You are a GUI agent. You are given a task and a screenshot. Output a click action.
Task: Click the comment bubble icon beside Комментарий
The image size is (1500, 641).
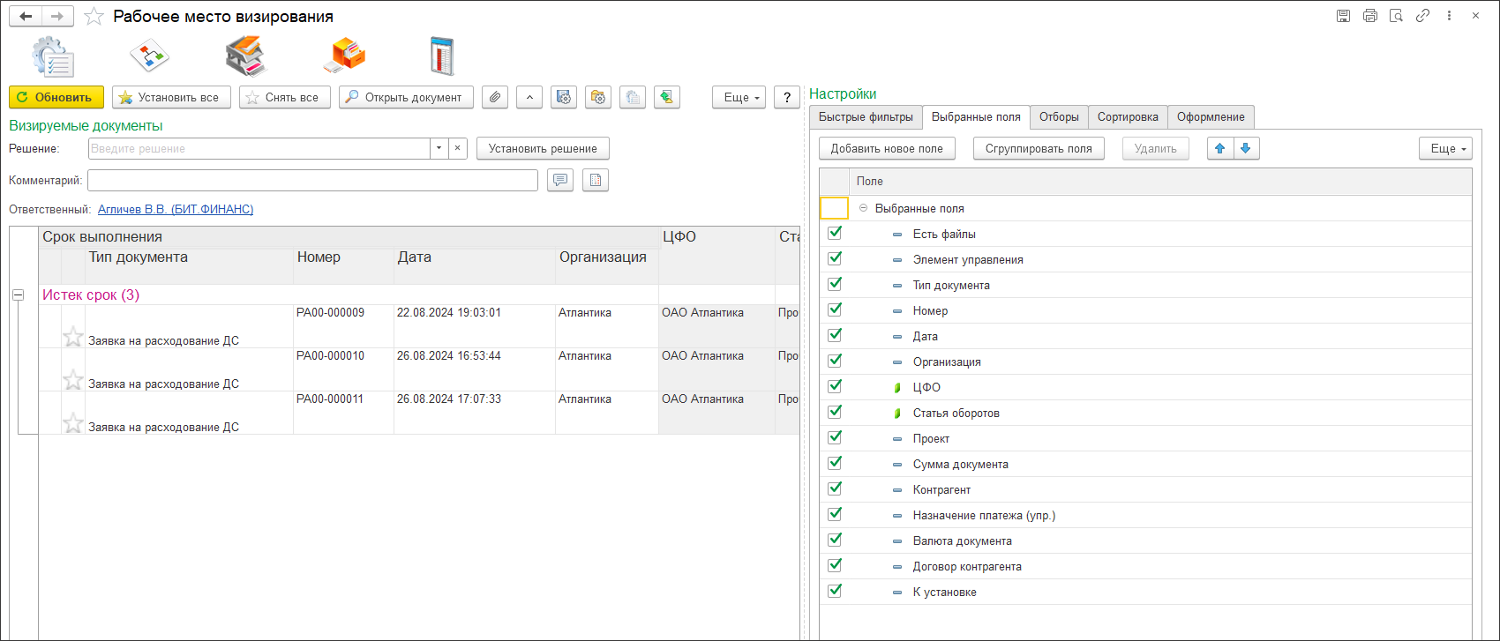(561, 180)
